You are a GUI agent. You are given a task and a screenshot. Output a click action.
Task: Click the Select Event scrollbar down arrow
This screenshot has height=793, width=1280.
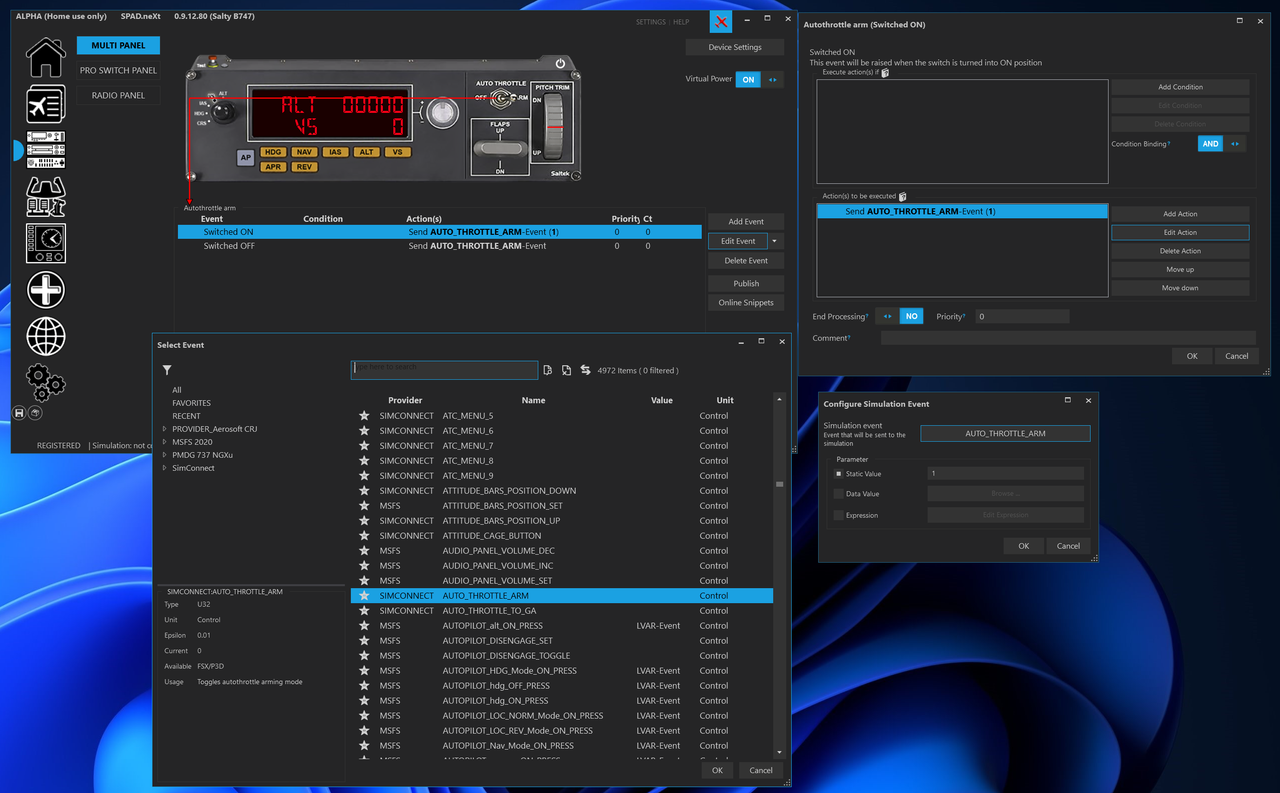(x=780, y=753)
